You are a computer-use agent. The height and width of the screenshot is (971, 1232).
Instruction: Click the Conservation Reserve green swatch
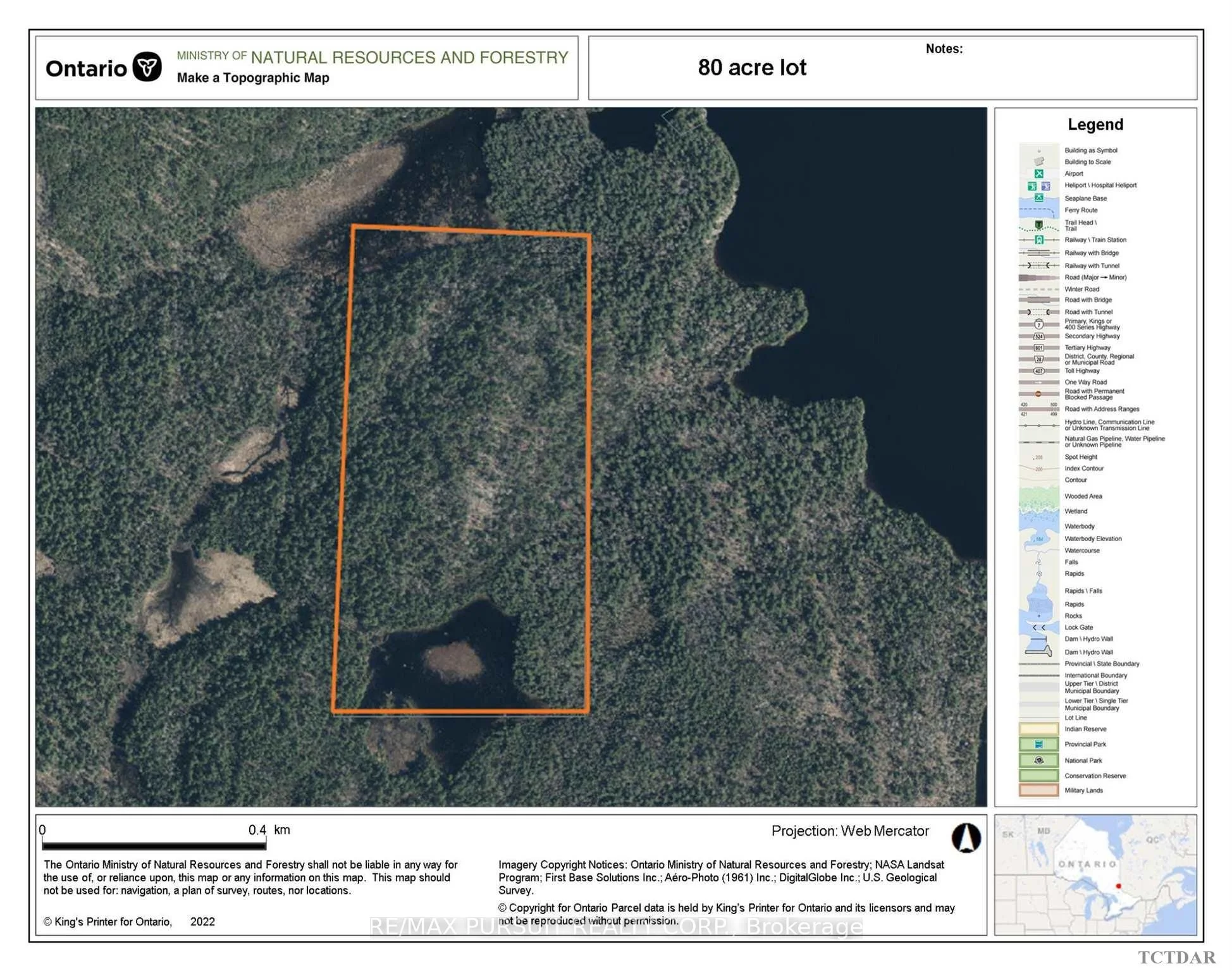pos(1038,776)
